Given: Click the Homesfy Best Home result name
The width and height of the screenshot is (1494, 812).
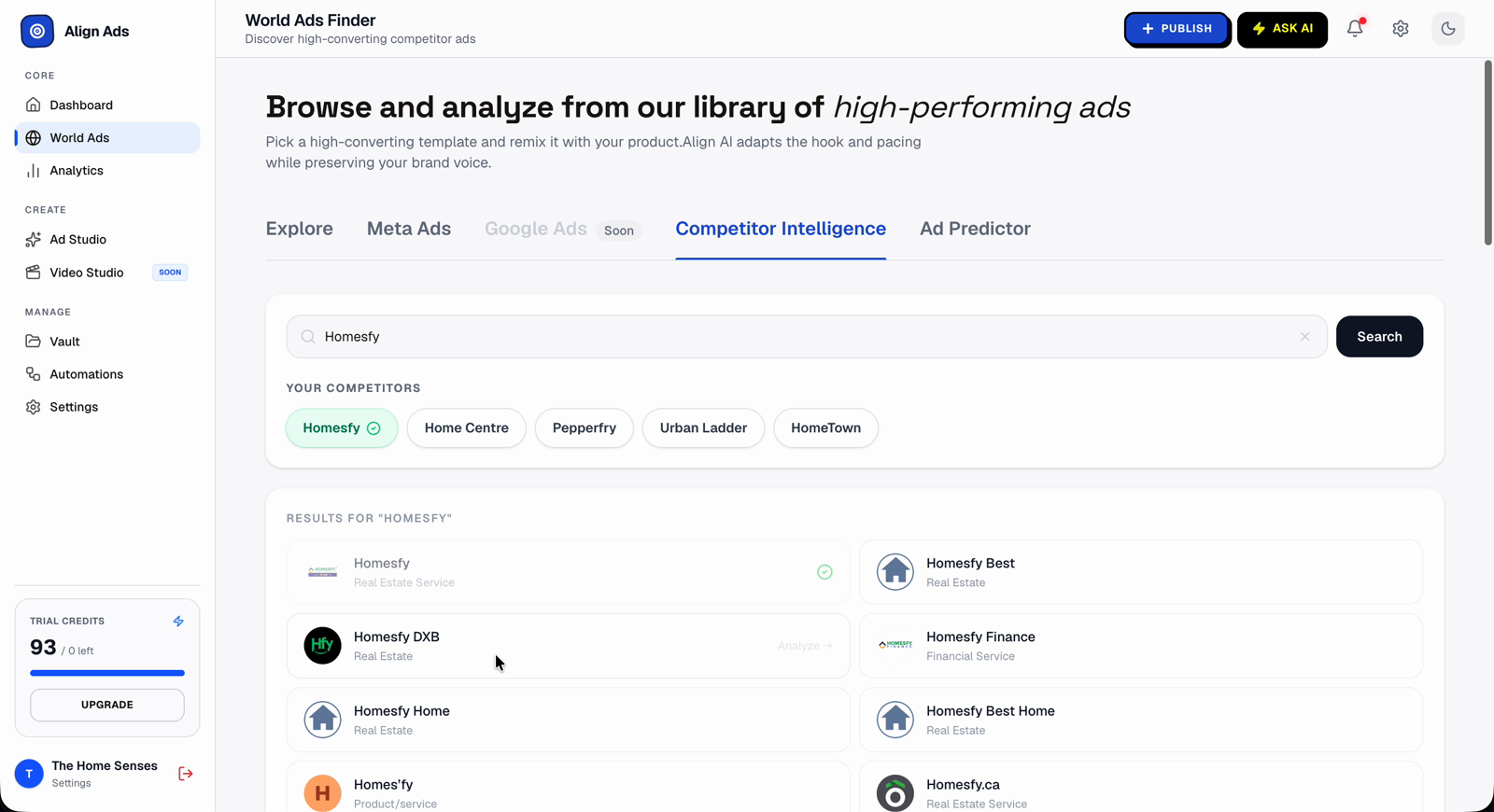Looking at the screenshot, I should (x=990, y=711).
